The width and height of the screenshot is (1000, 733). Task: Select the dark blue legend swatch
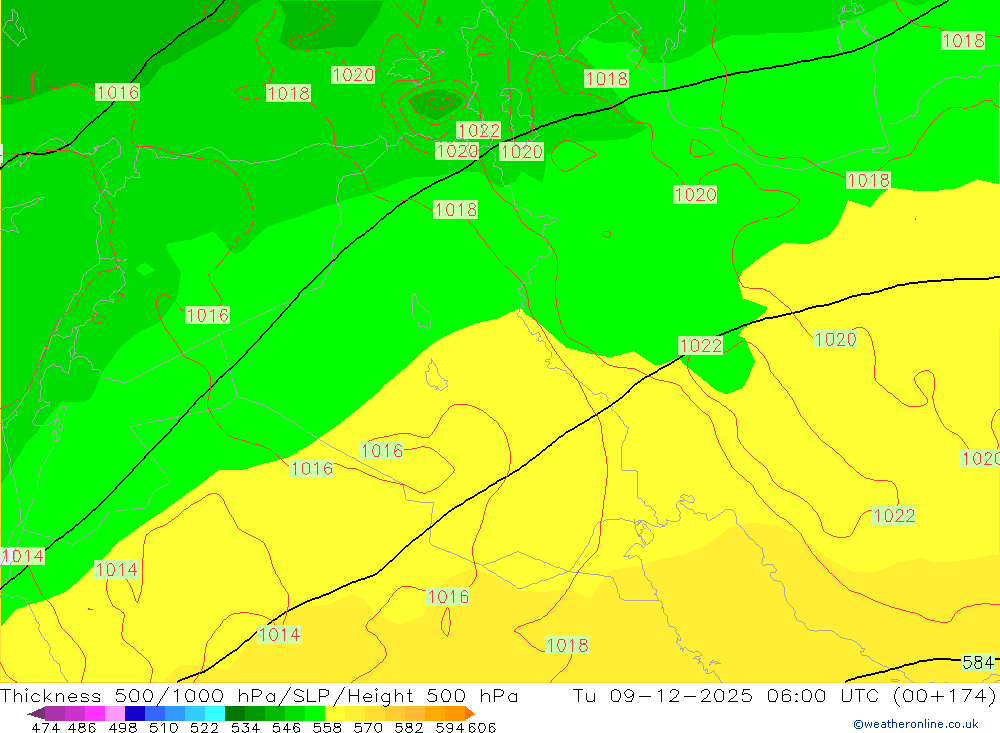(135, 713)
